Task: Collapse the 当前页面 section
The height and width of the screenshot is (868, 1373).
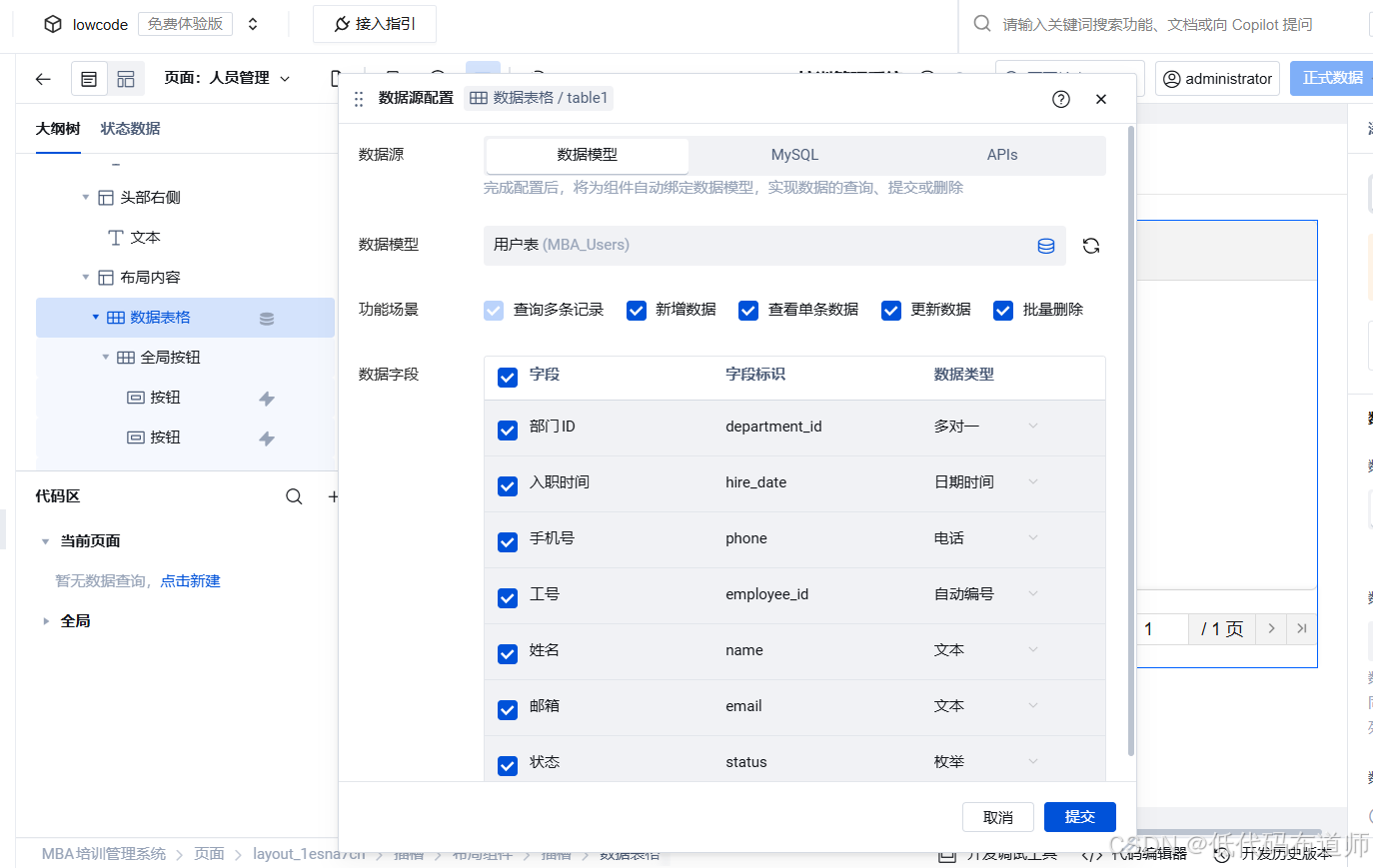Action: point(45,541)
